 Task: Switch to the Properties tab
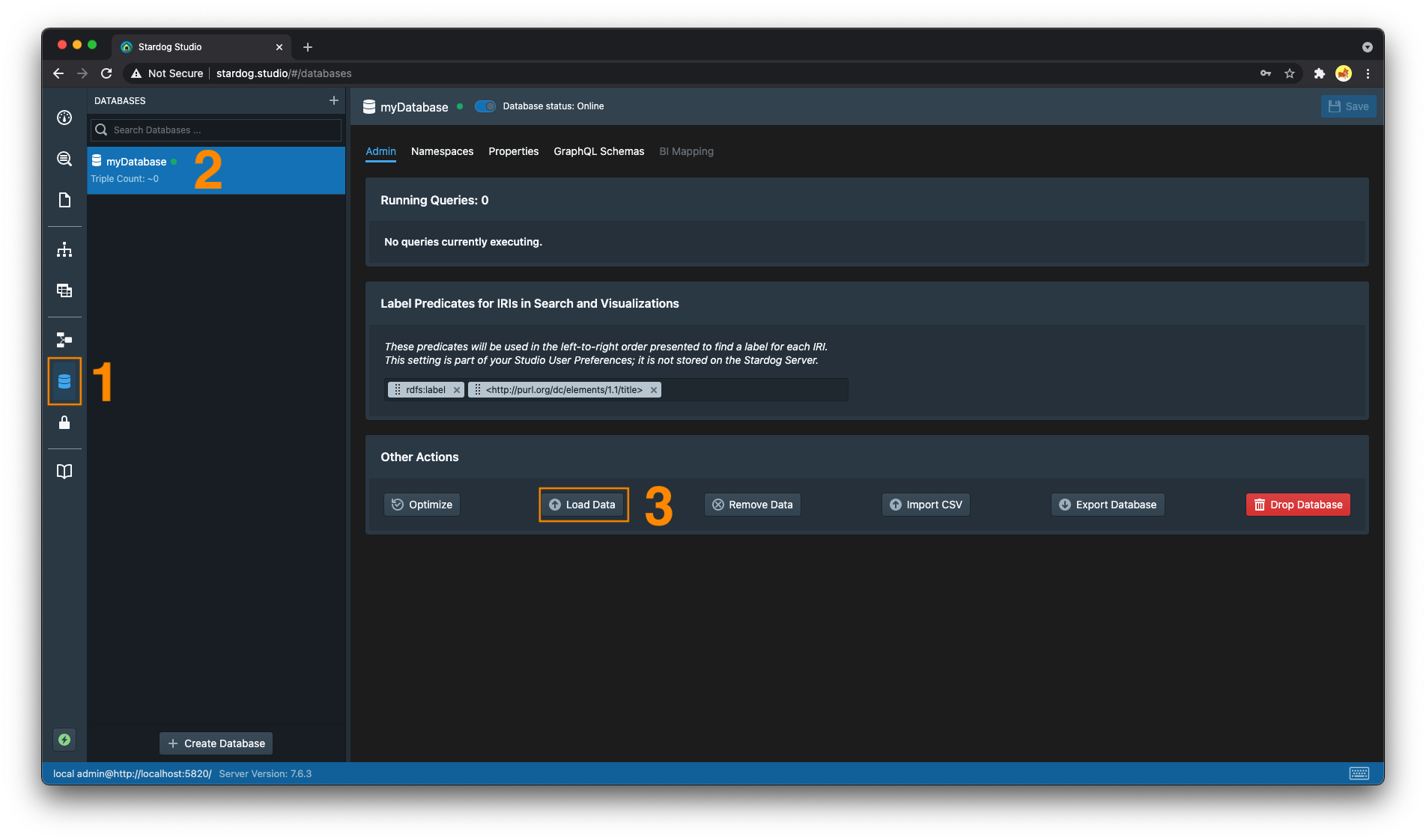coord(513,151)
